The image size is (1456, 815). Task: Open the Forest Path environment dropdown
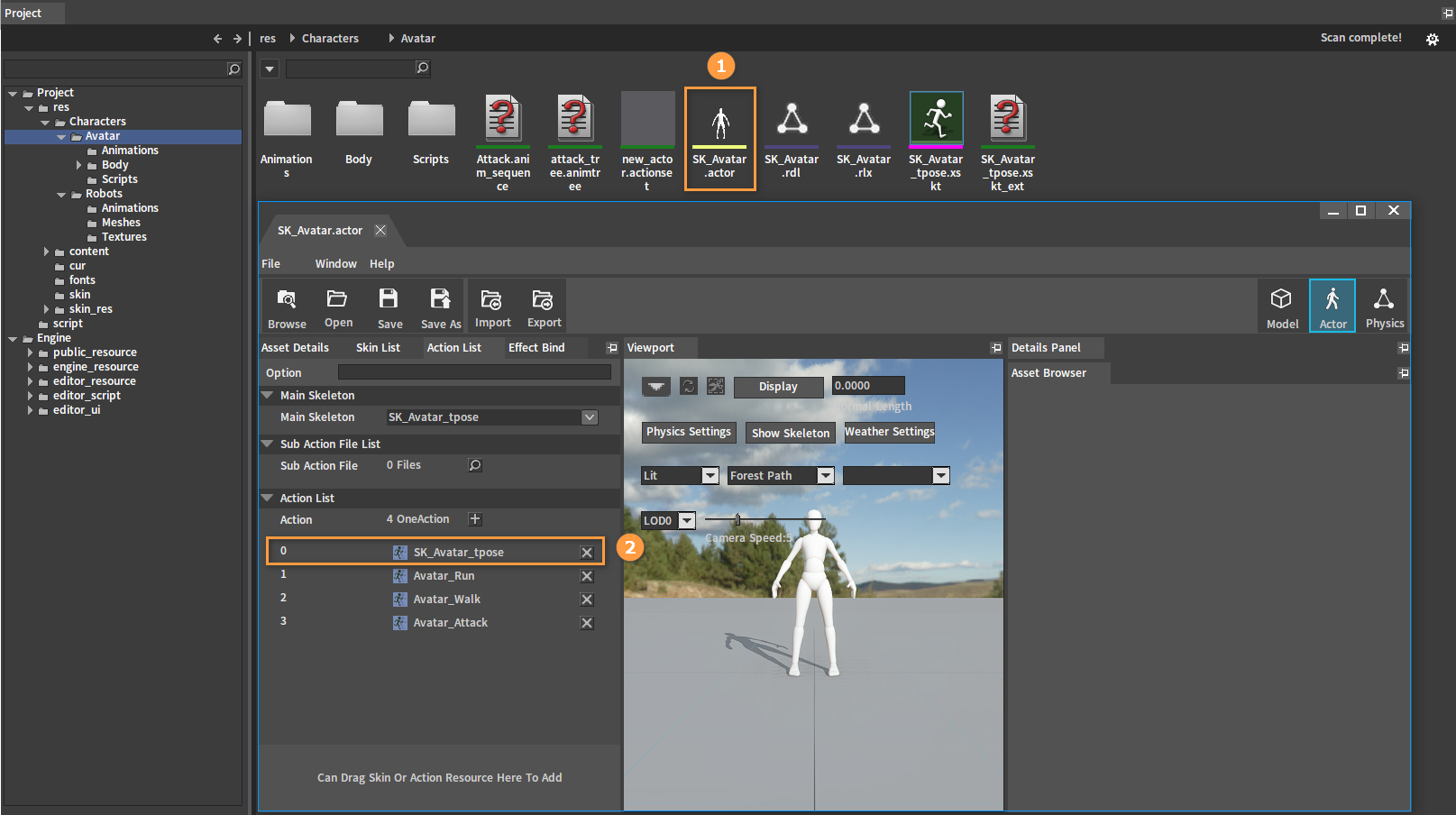click(x=826, y=476)
